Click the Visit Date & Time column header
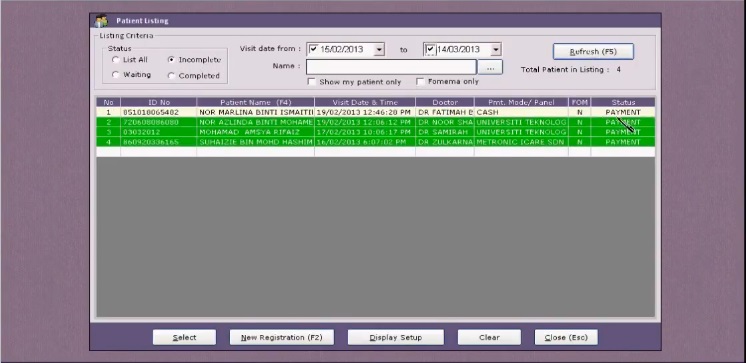Viewport: 746px width, 363px height. (x=365, y=102)
